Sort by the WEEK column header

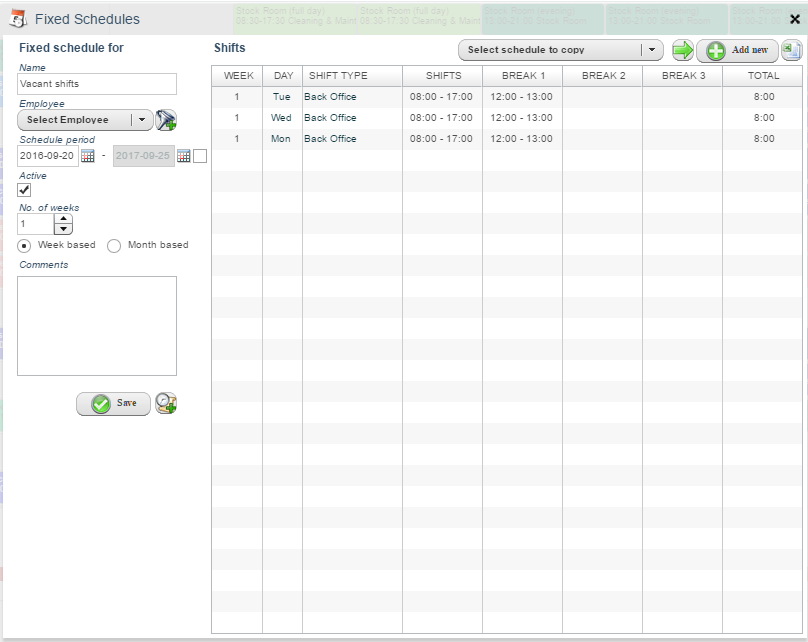[238, 76]
